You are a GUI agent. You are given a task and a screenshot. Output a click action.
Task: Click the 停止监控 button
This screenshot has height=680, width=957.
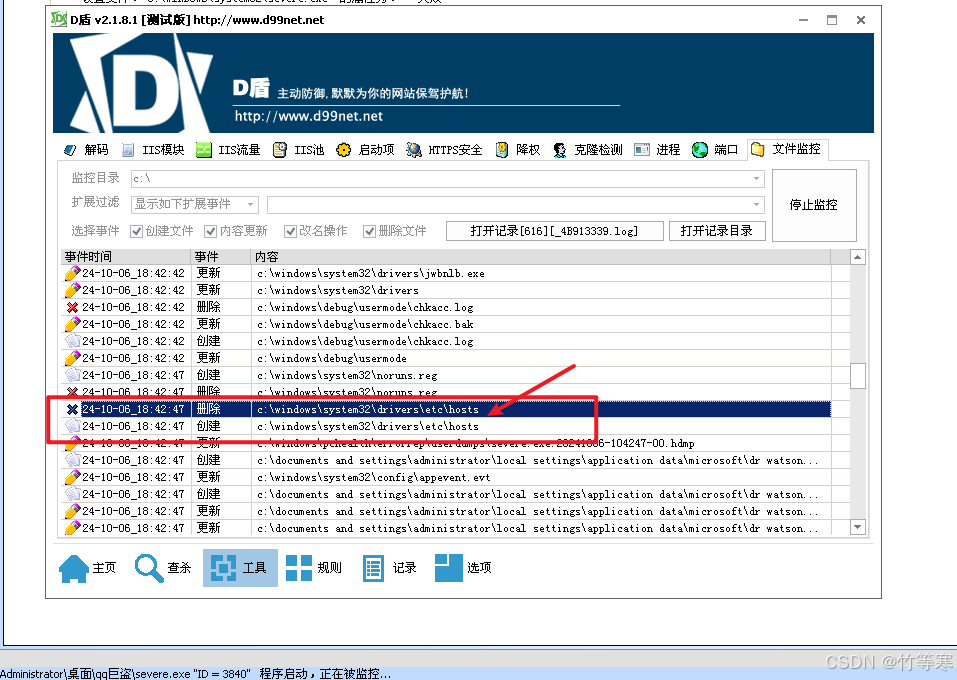click(813, 204)
